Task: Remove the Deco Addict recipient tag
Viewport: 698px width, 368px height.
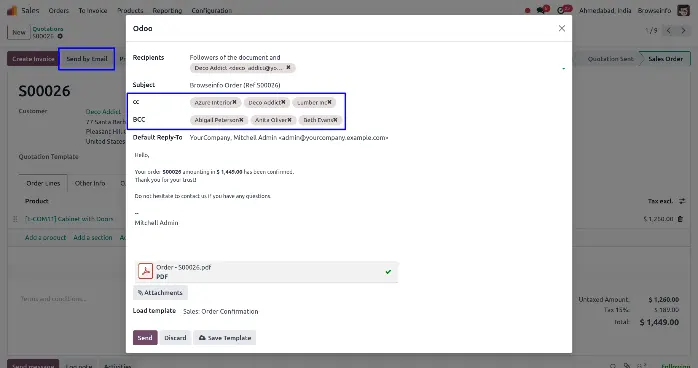Action: [288, 68]
